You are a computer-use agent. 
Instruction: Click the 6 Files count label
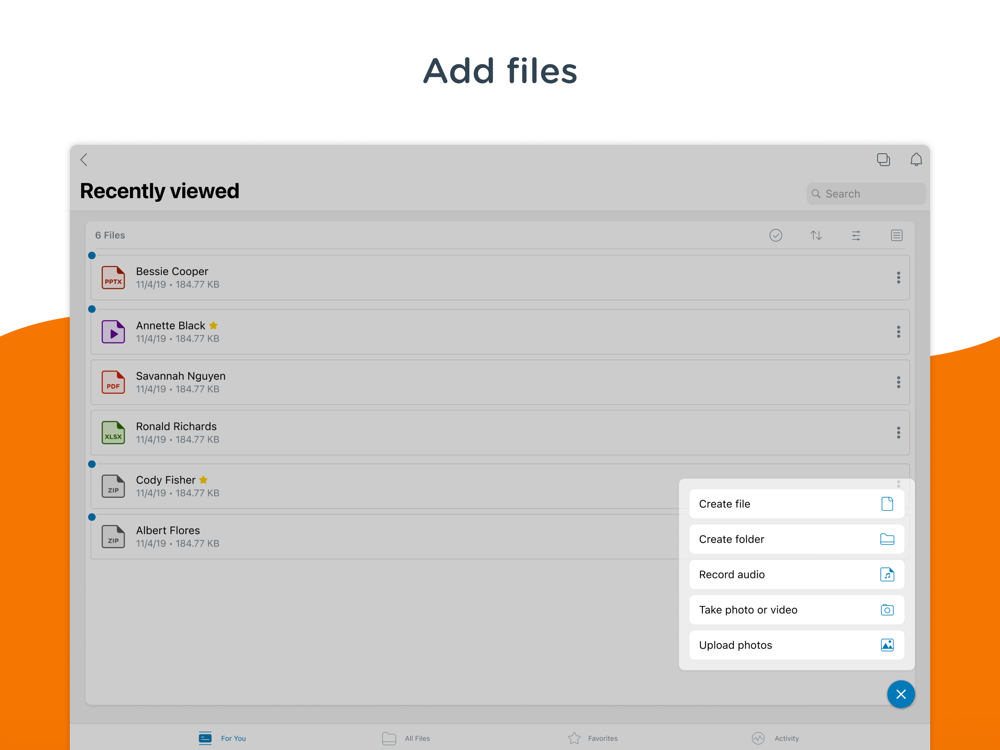[x=110, y=235]
